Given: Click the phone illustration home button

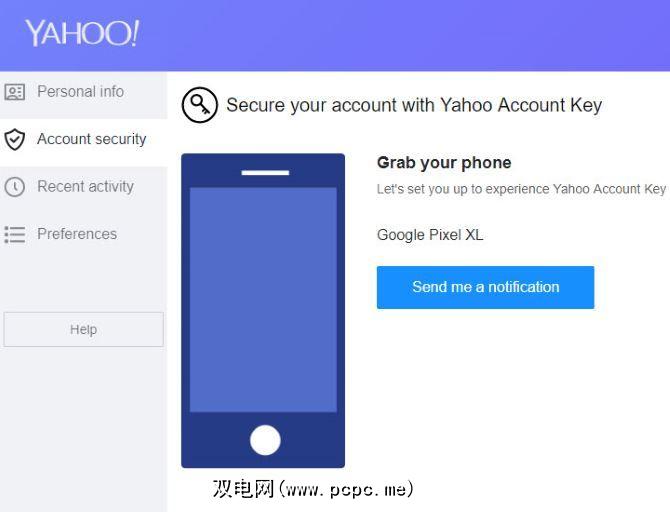Looking at the screenshot, I should pyautogui.click(x=265, y=440).
